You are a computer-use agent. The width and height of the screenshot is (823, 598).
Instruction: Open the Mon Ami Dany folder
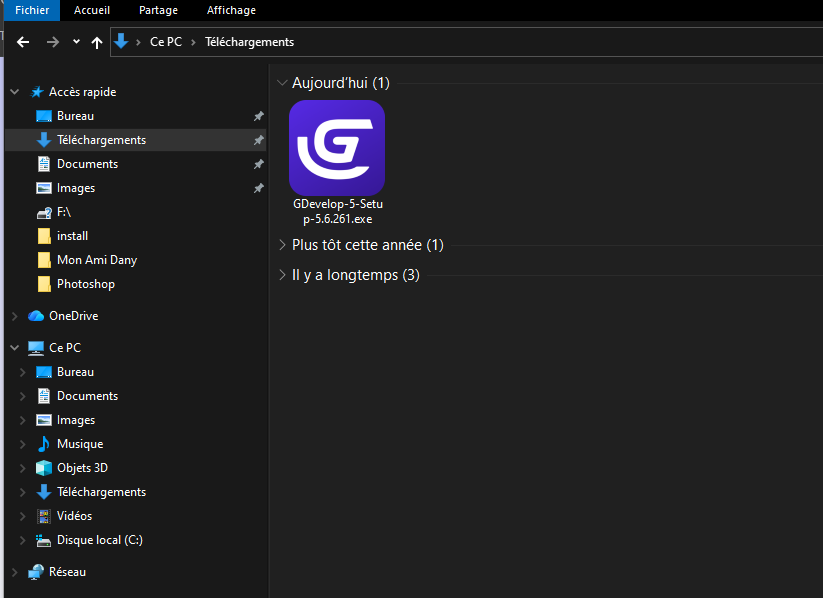pyautogui.click(x=96, y=260)
